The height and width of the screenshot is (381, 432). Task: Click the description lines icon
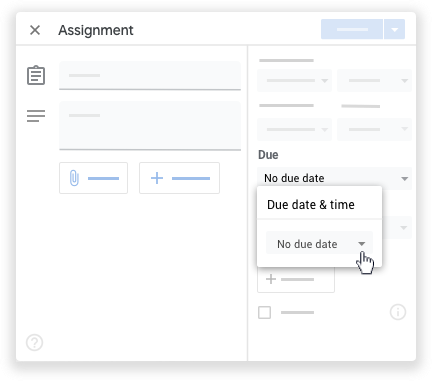[x=36, y=116]
